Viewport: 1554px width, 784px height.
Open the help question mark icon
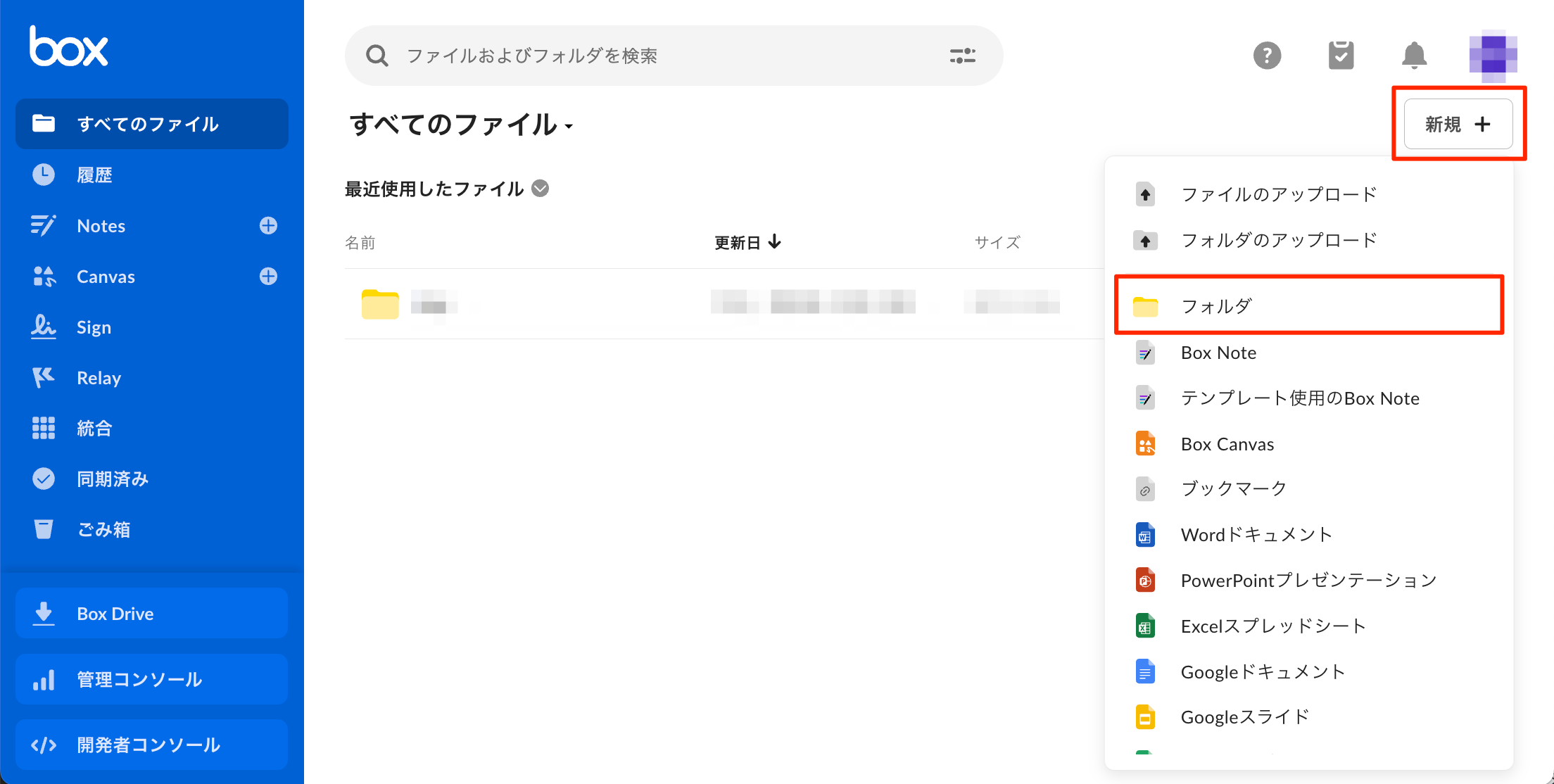pos(1267,56)
